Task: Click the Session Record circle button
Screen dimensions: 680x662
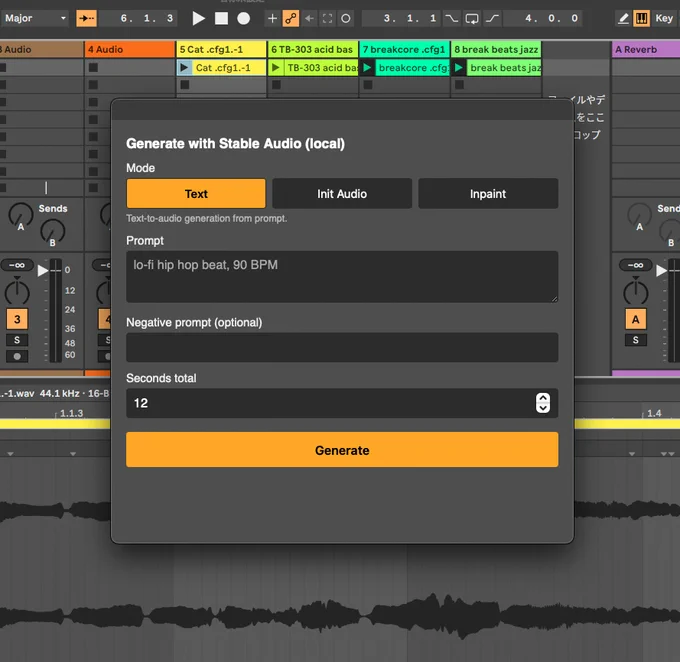Action: 346,18
